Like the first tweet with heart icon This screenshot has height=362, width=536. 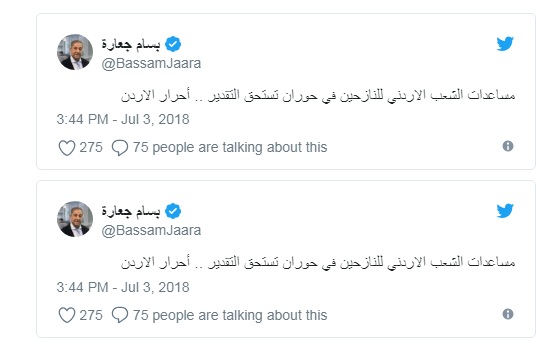click(x=67, y=148)
